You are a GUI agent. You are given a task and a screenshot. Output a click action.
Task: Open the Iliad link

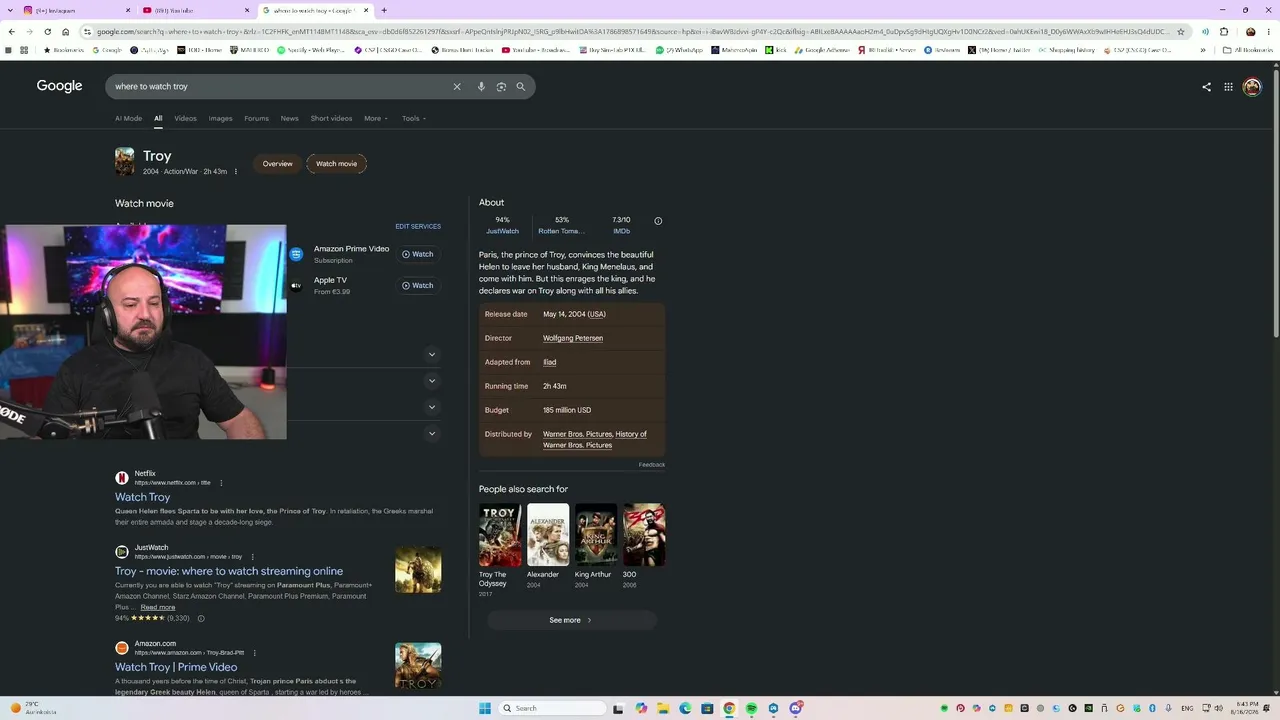(x=549, y=363)
